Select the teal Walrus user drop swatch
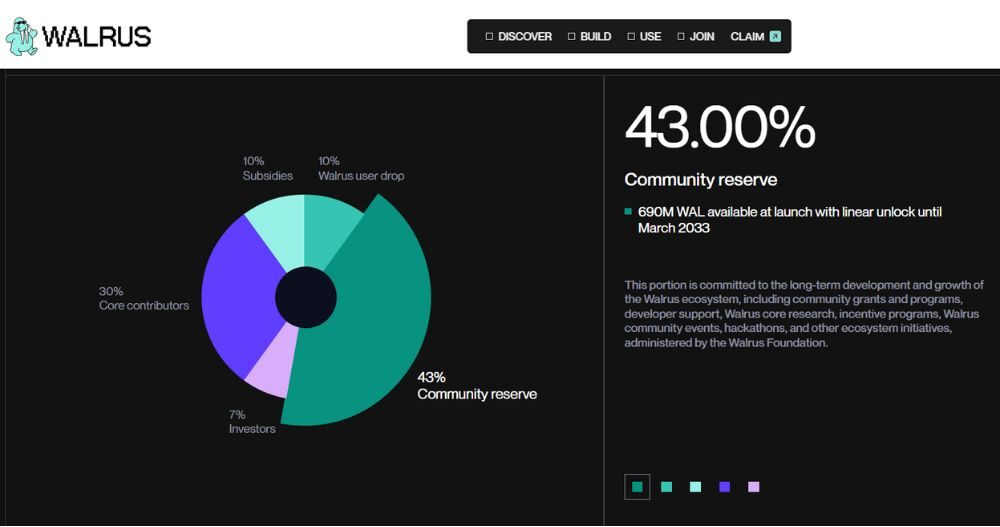The image size is (1000, 527). pyautogui.click(x=666, y=487)
